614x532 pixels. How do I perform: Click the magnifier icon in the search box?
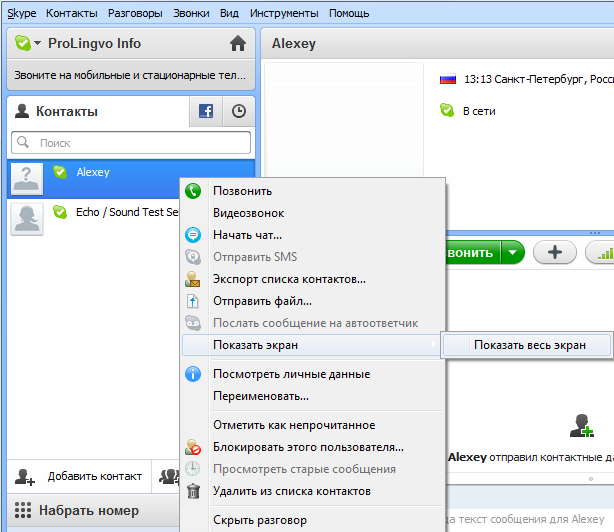[x=23, y=142]
